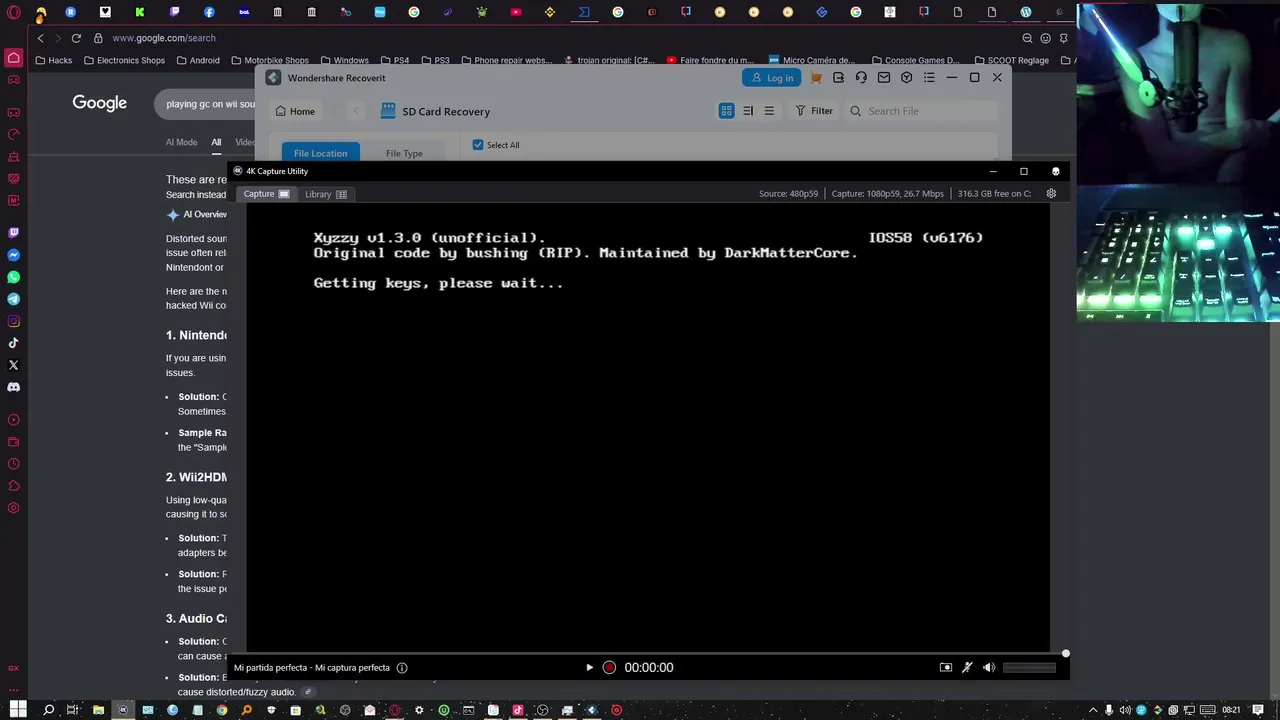
Task: Start recording in 4K Capture Utility
Action: point(609,667)
